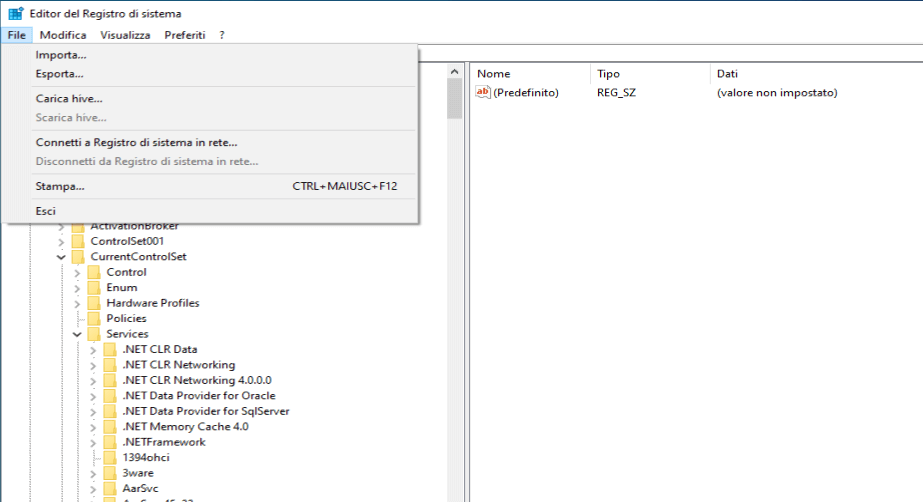This screenshot has height=502, width=923.
Task: Select the Services folder icon
Action: coord(94,334)
